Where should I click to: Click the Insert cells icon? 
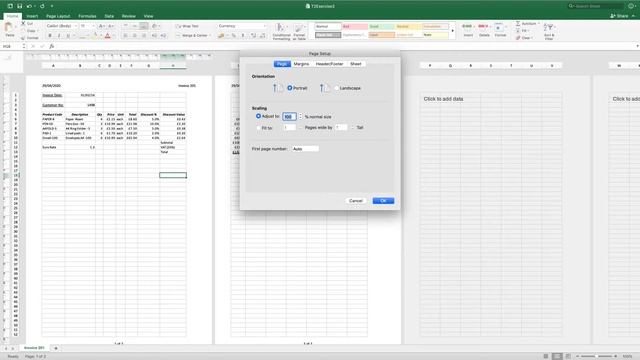[x=468, y=27]
